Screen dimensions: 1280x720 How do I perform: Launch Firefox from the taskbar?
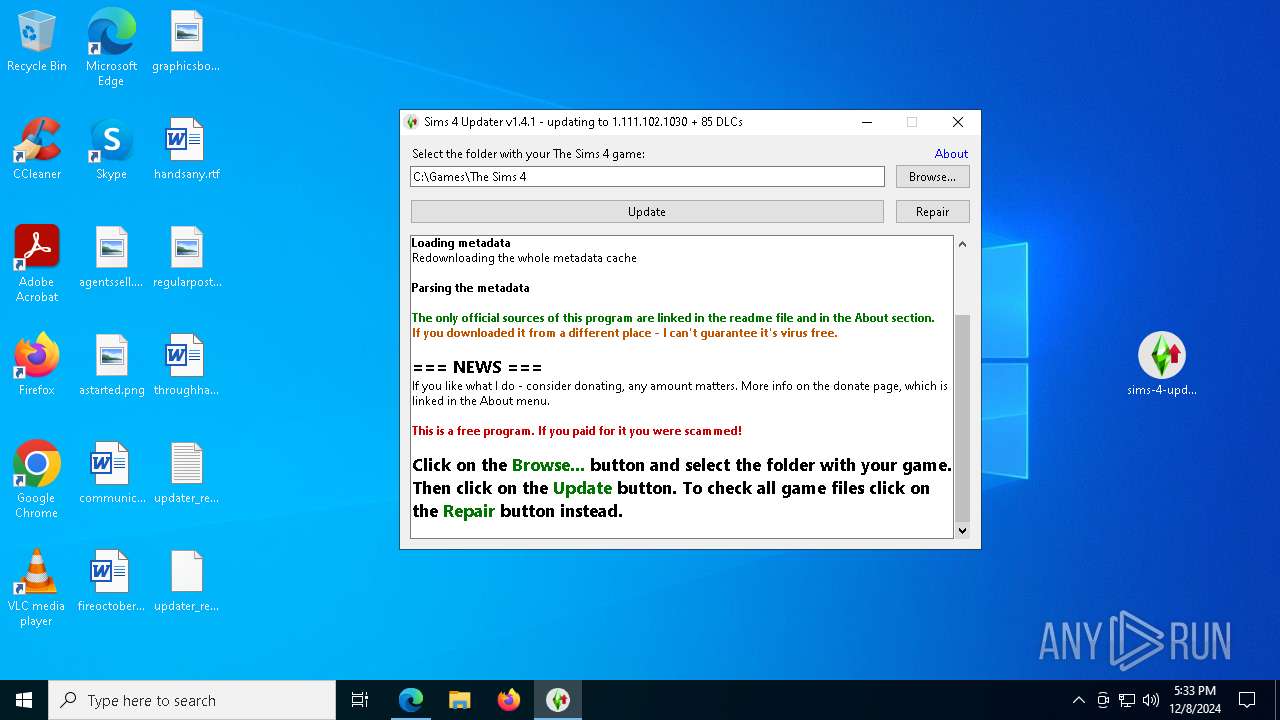pyautogui.click(x=509, y=700)
